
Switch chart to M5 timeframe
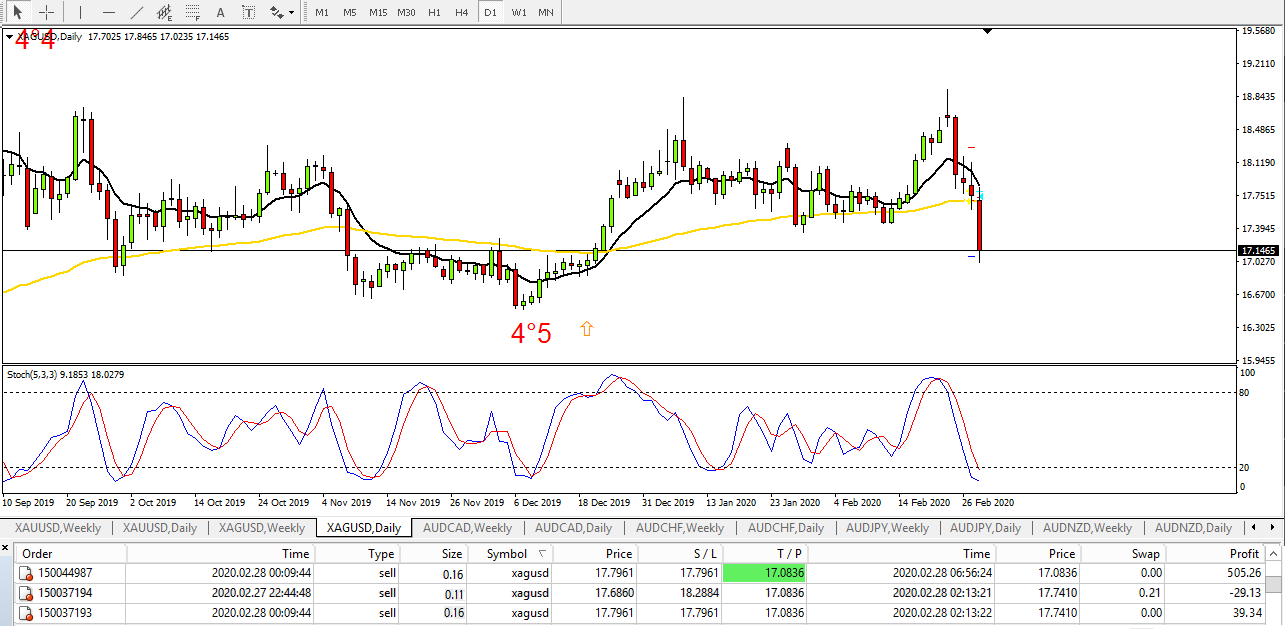tap(349, 12)
